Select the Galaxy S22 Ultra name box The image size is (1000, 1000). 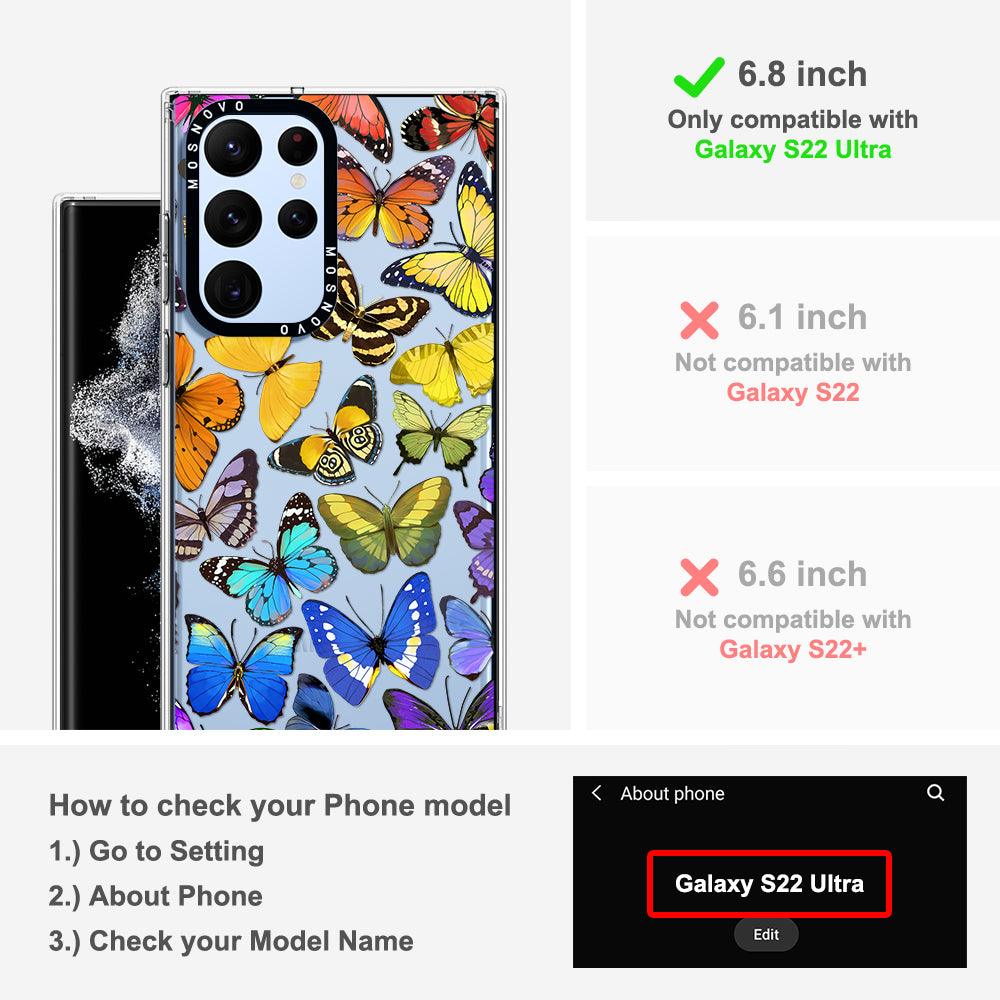click(x=769, y=884)
